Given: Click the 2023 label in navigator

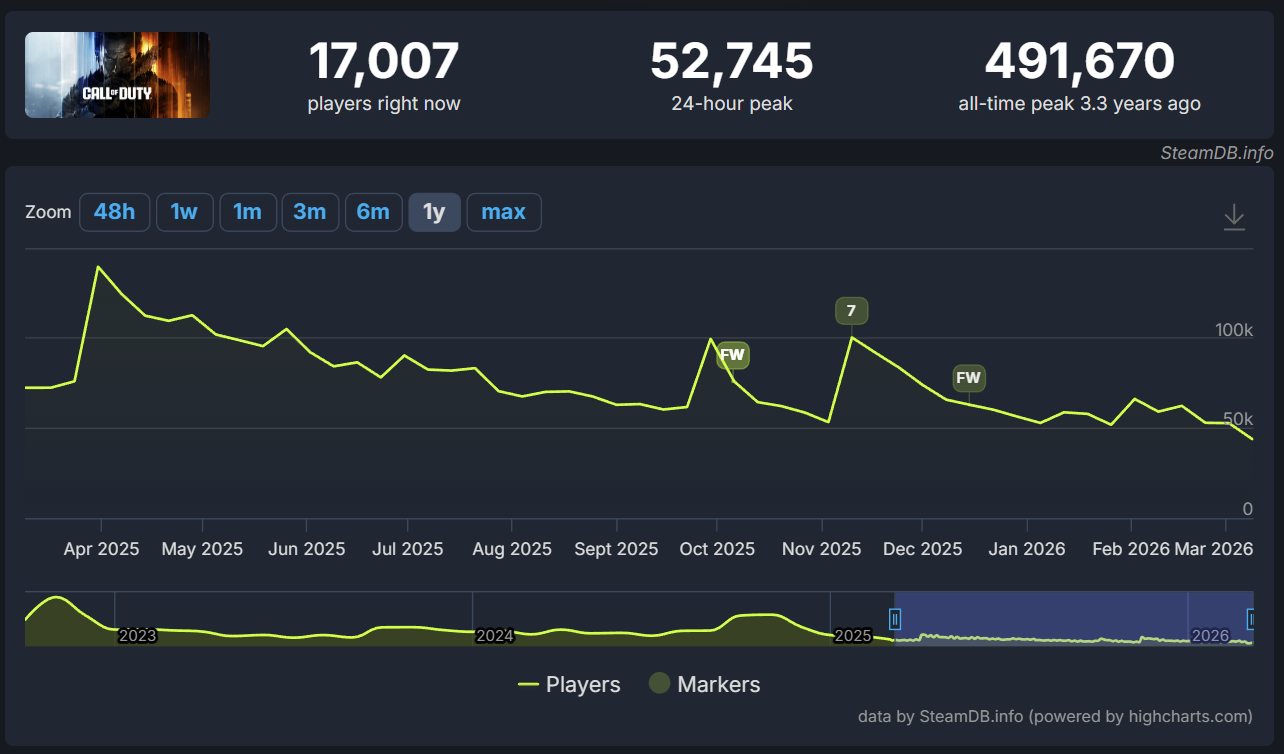Looking at the screenshot, I should 137,636.
